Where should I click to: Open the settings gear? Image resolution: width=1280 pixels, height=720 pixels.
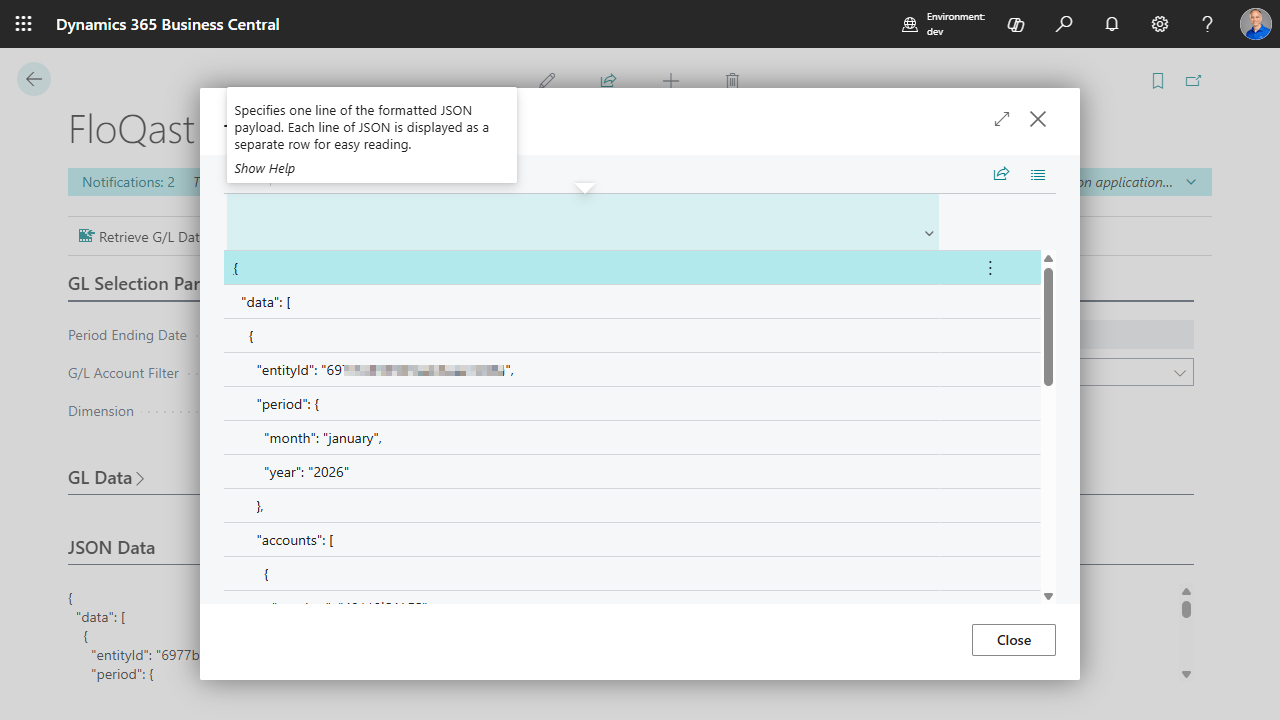coord(1160,24)
